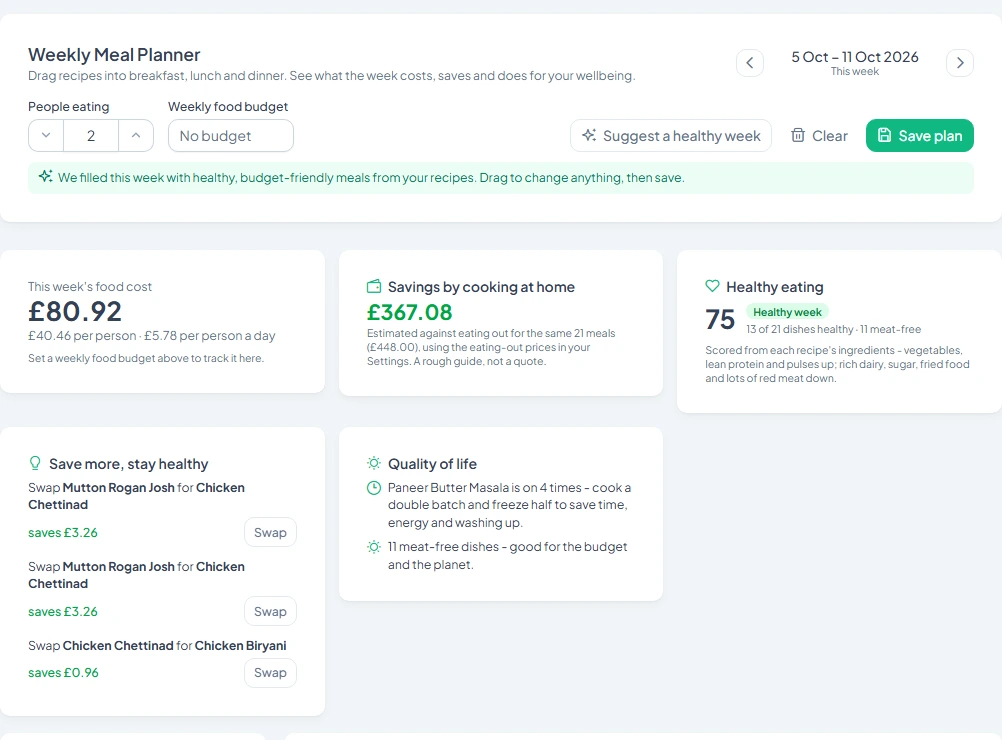Click the People eating label
This screenshot has width=1002, height=740.
[x=68, y=107]
